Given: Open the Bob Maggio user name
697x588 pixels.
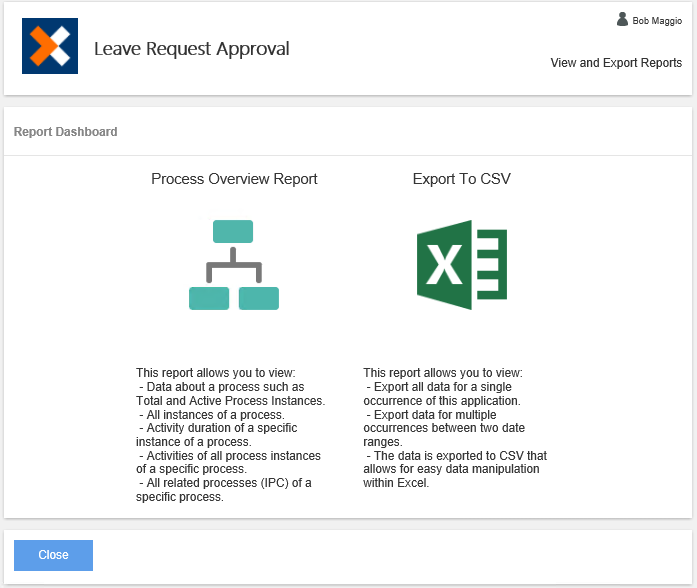Looking at the screenshot, I should point(657,21).
